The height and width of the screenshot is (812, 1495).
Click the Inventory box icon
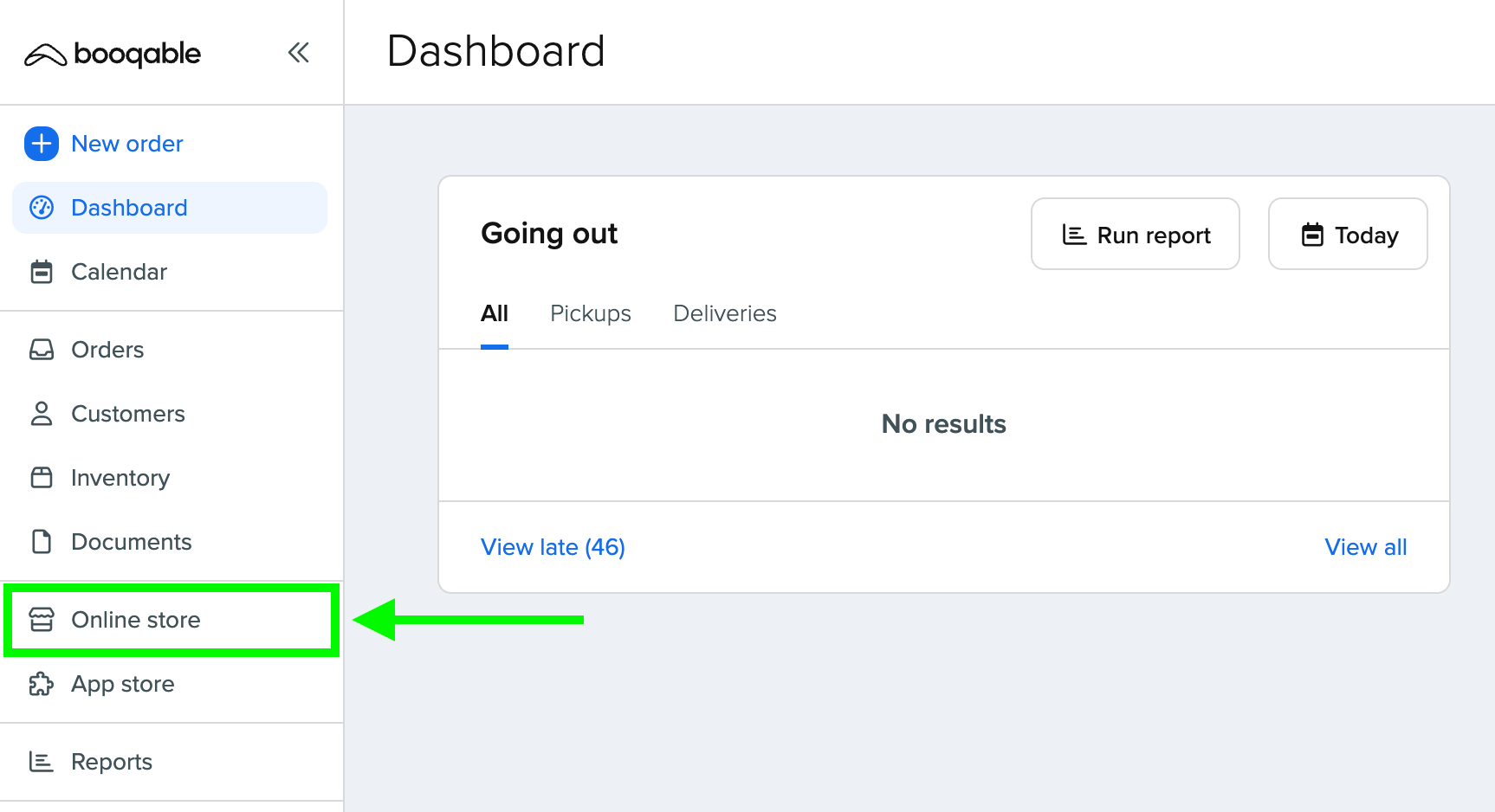click(42, 478)
